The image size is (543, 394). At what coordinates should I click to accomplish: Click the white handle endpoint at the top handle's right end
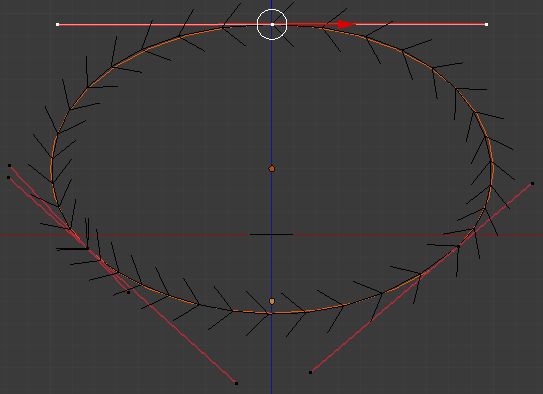click(487, 24)
